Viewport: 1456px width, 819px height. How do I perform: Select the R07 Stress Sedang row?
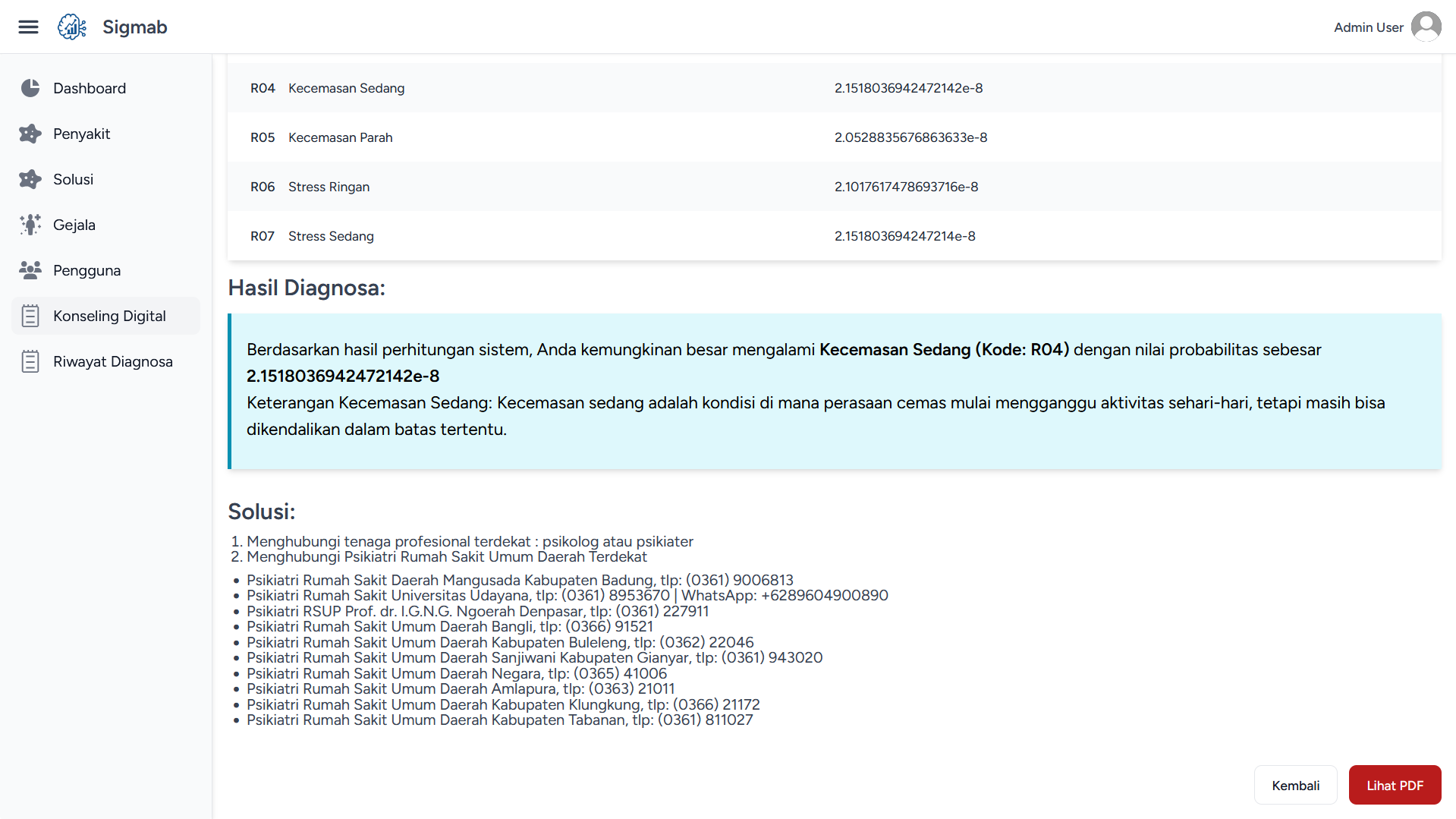click(833, 236)
